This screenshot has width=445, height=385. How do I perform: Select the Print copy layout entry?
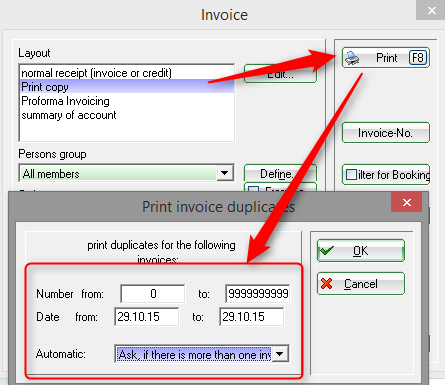click(127, 87)
